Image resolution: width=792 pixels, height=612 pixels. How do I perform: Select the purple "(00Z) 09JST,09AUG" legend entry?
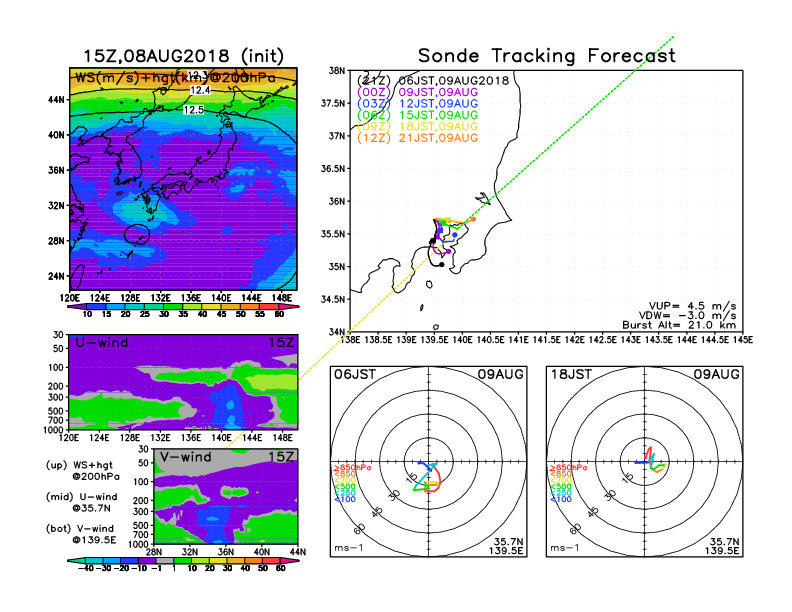coord(417,92)
